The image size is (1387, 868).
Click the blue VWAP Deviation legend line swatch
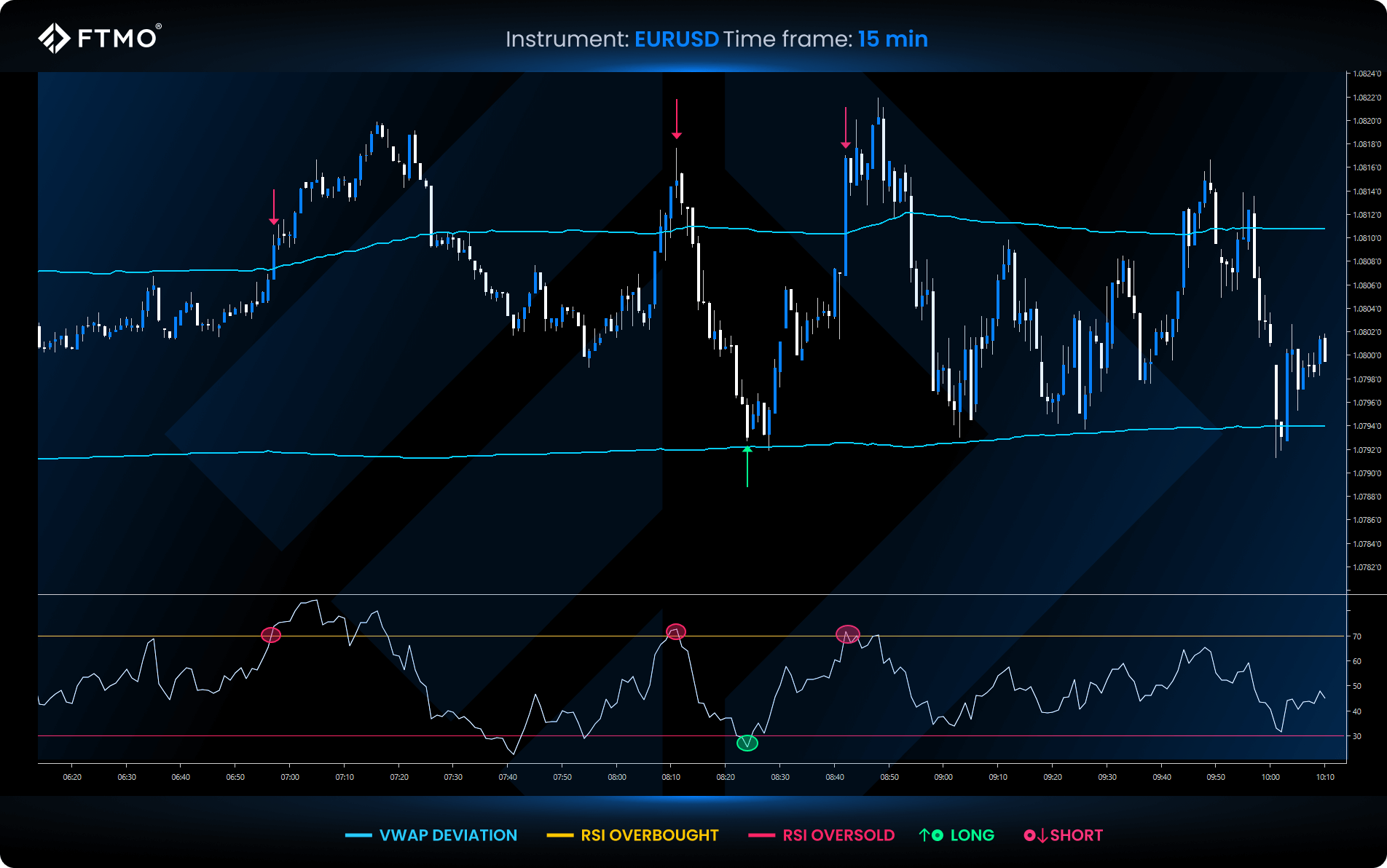(x=358, y=835)
